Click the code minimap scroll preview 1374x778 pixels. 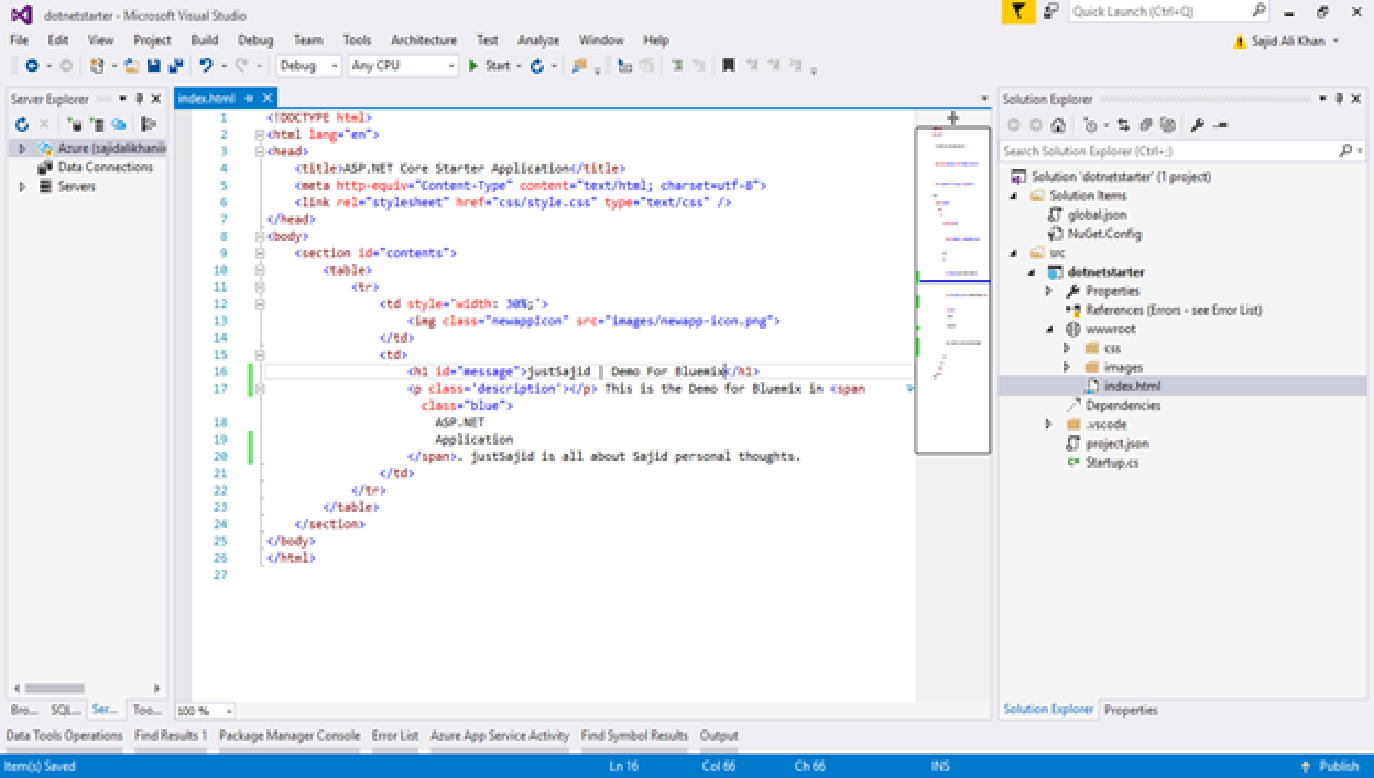pos(952,290)
